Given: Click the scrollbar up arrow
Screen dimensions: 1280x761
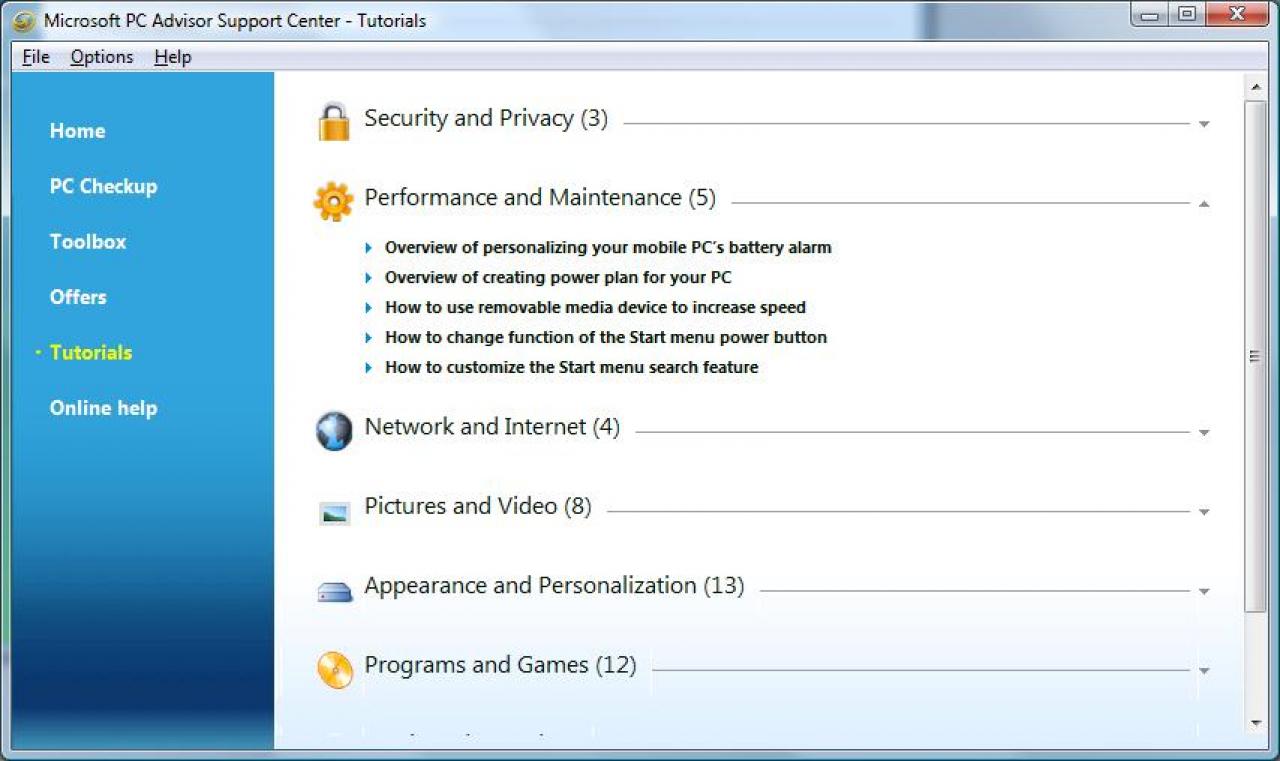Looking at the screenshot, I should coord(1255,87).
